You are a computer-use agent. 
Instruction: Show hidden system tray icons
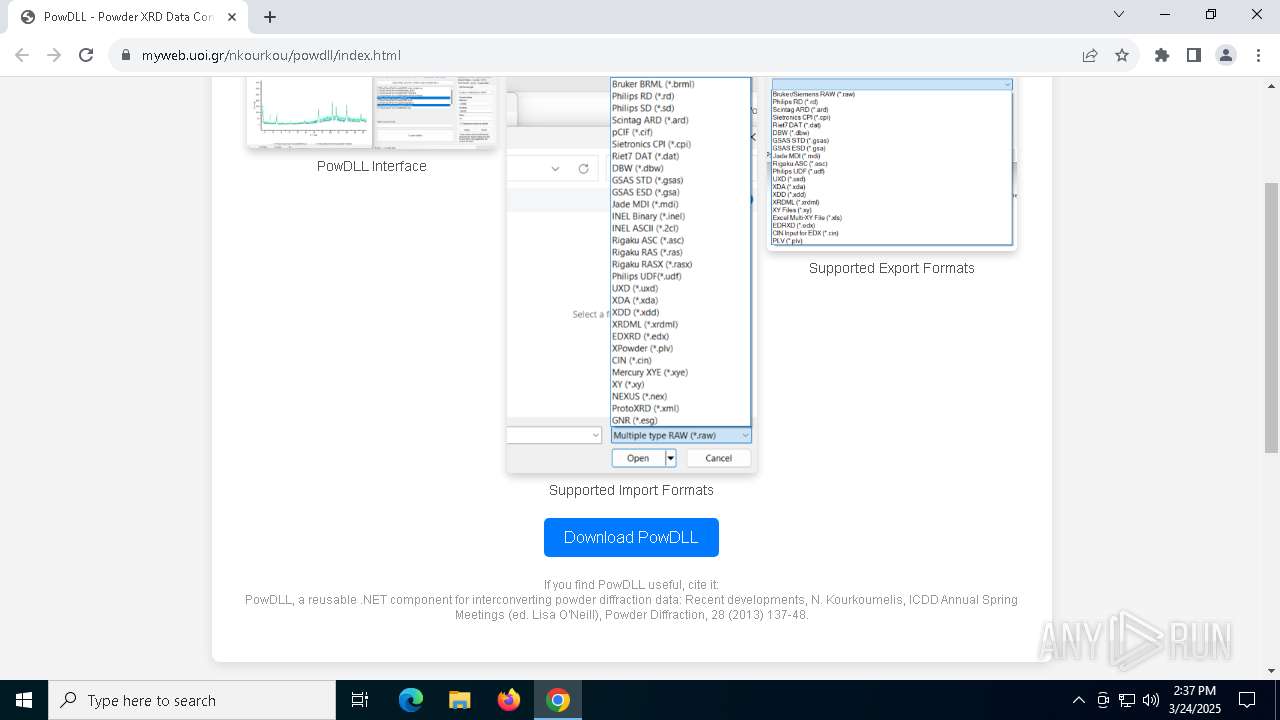pyautogui.click(x=1078, y=700)
